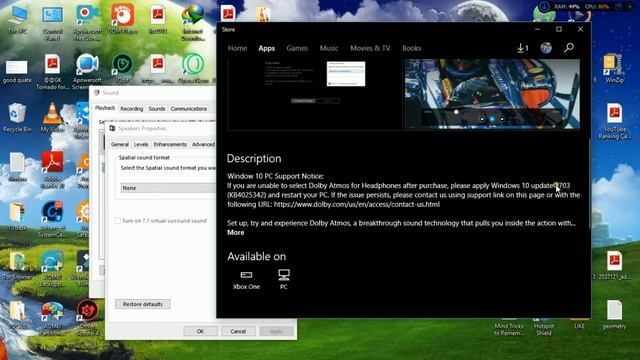Viewport: 640px width, 360px height.
Task: Open the geometry file icon
Action: [614, 314]
